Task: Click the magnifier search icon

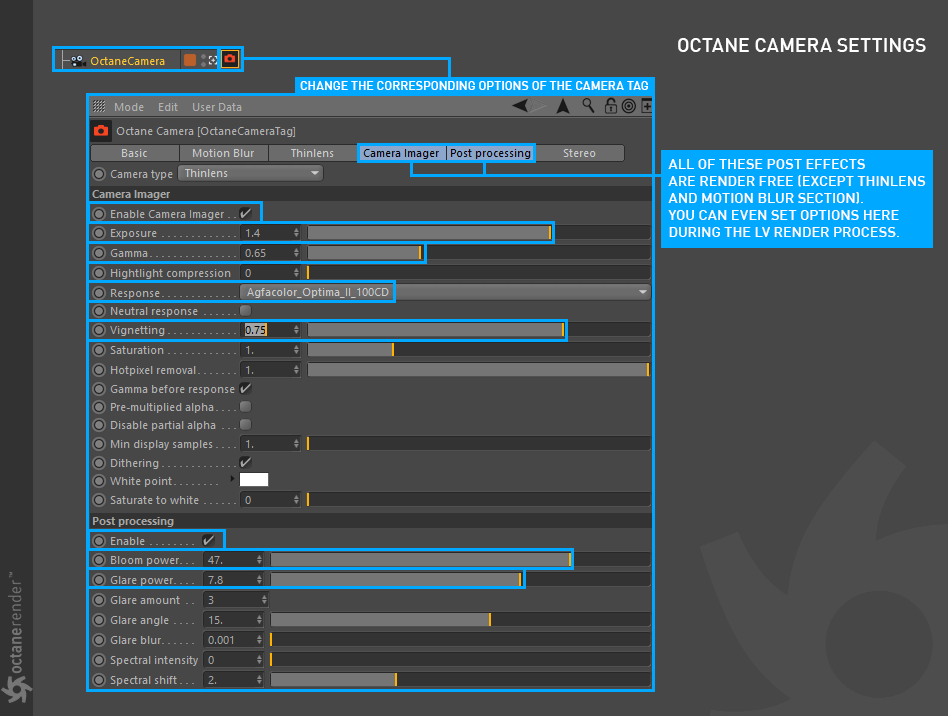Action: [x=588, y=106]
